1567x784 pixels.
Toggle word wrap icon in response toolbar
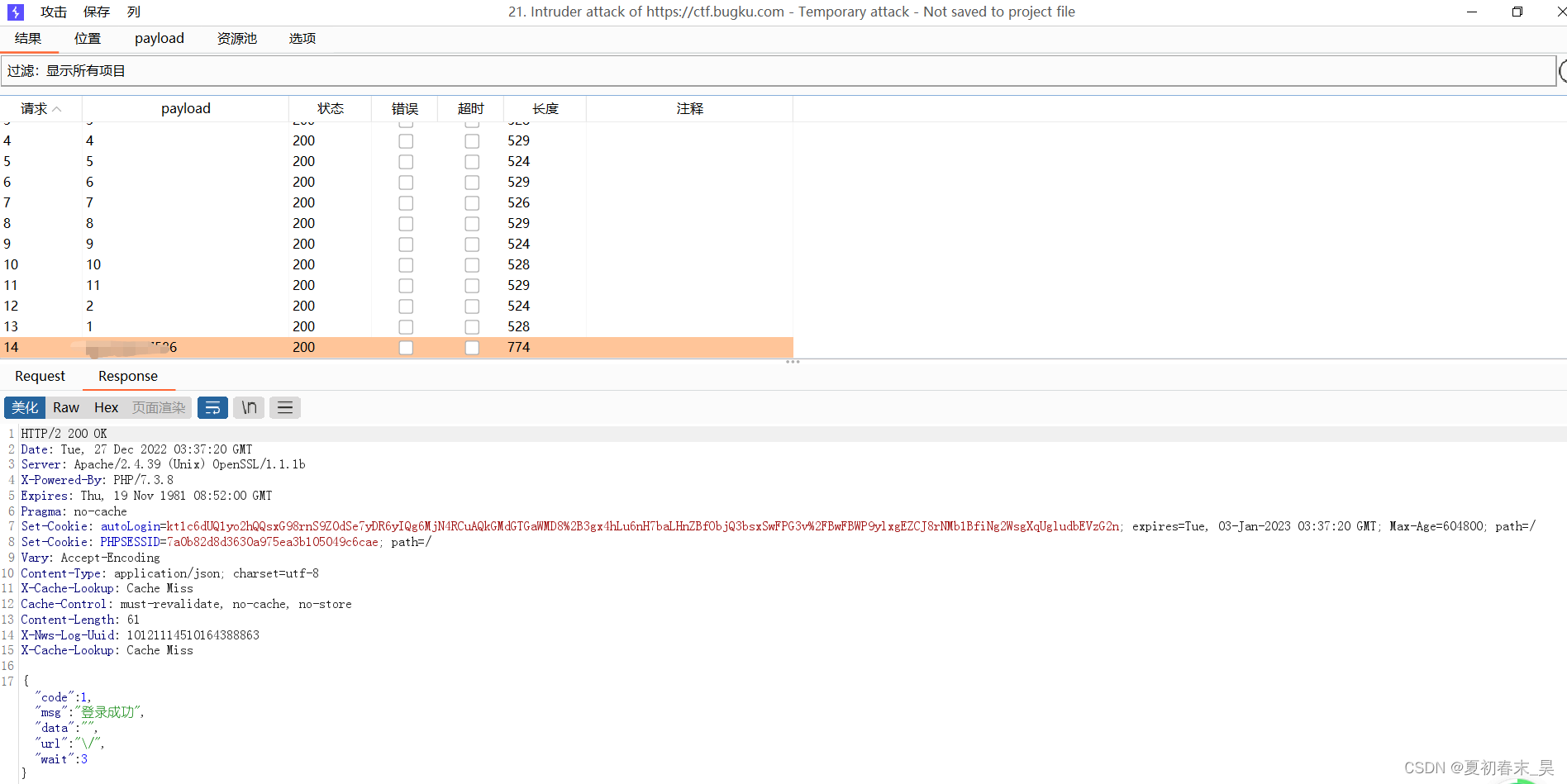[212, 407]
